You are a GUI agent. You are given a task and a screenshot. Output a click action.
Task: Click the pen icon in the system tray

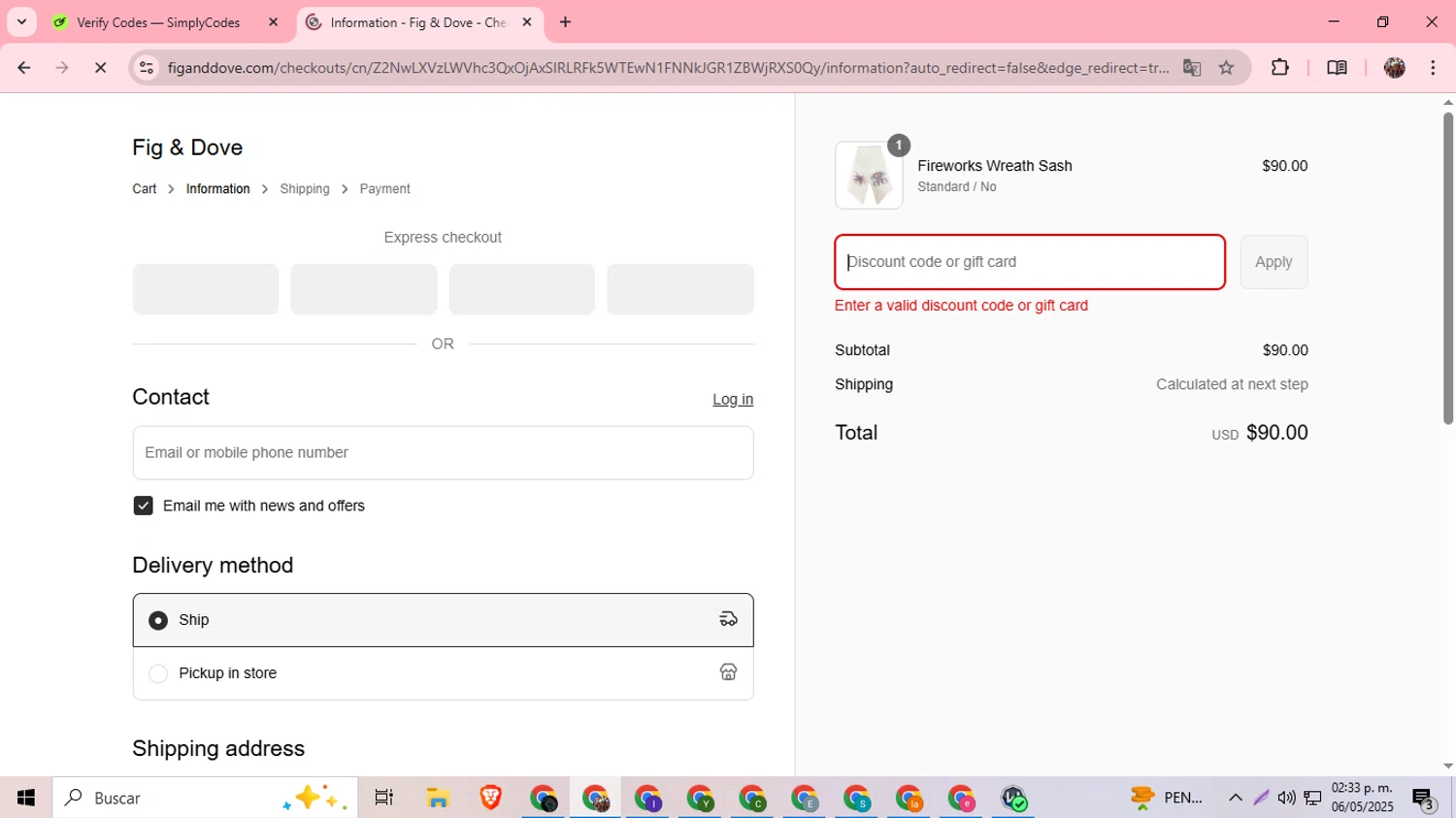click(x=1261, y=798)
